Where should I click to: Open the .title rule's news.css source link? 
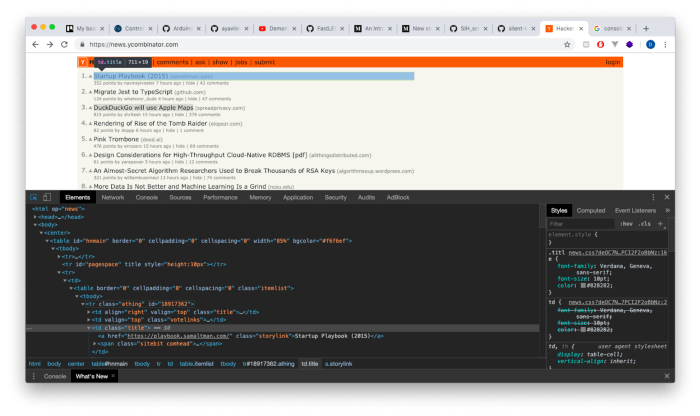(617, 252)
